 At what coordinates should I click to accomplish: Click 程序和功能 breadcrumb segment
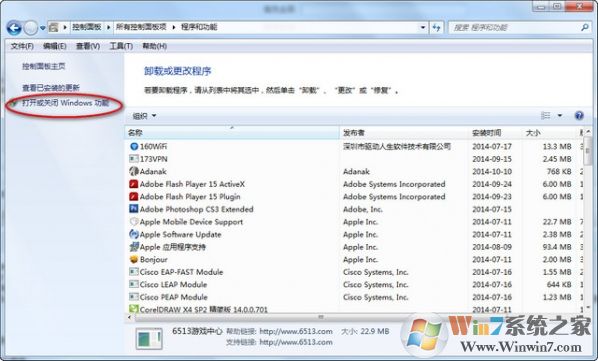tap(199, 27)
